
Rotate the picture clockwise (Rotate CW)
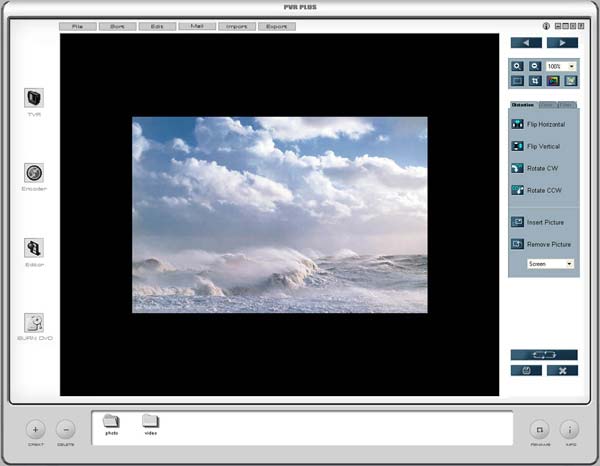(x=517, y=168)
